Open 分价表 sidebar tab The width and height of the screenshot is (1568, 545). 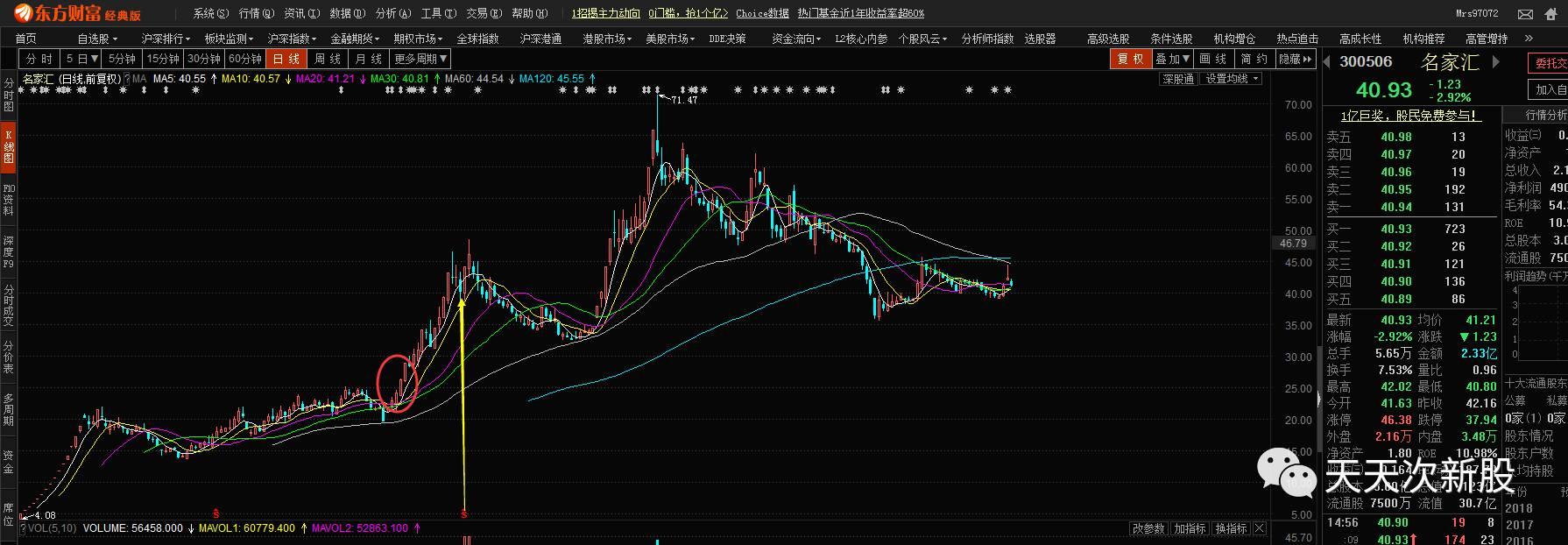[8, 357]
